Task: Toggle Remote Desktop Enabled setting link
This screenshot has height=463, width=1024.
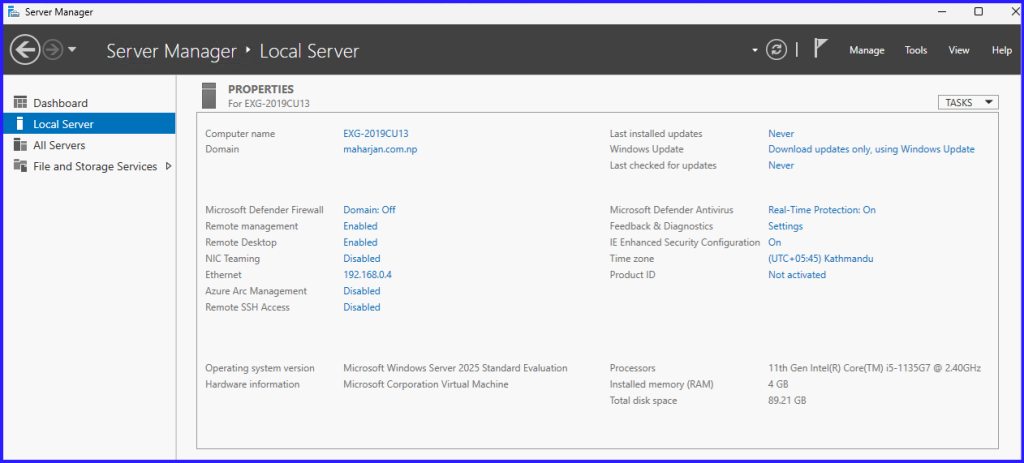Action: tap(360, 242)
